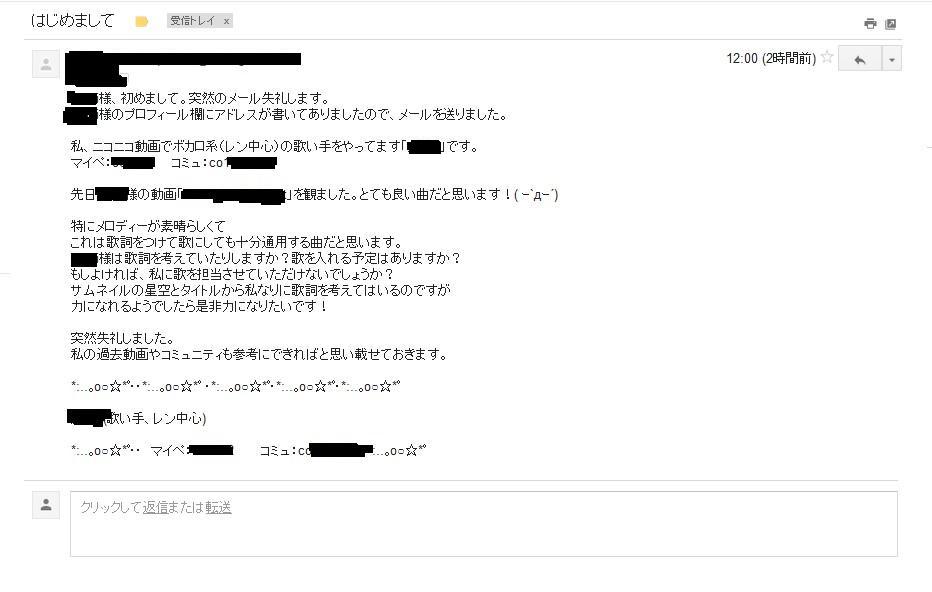Toggle the yellow importance marker beside the subject

point(141,22)
